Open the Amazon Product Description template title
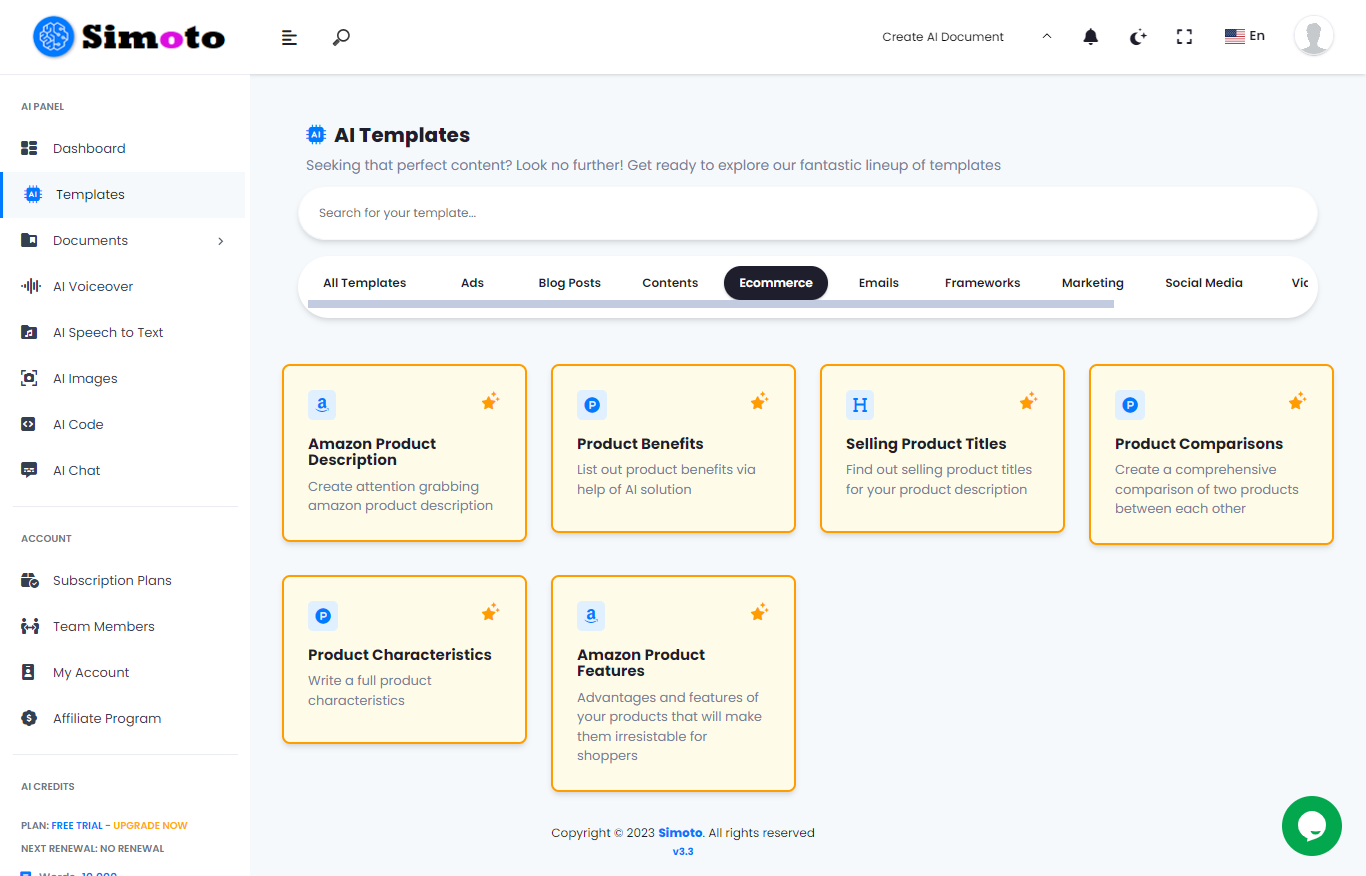Viewport: 1366px width, 876px height. tap(372, 452)
